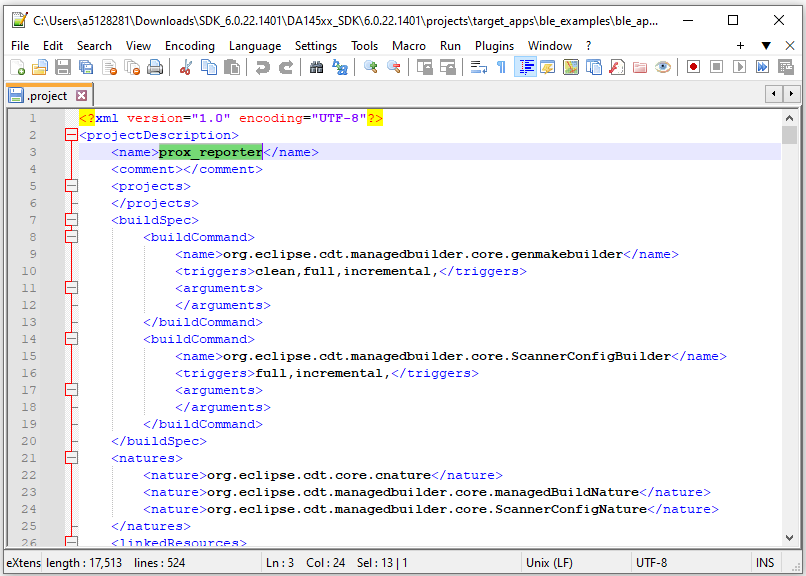Undo the last edit
Image resolution: width=806 pixels, height=576 pixels.
tap(263, 67)
